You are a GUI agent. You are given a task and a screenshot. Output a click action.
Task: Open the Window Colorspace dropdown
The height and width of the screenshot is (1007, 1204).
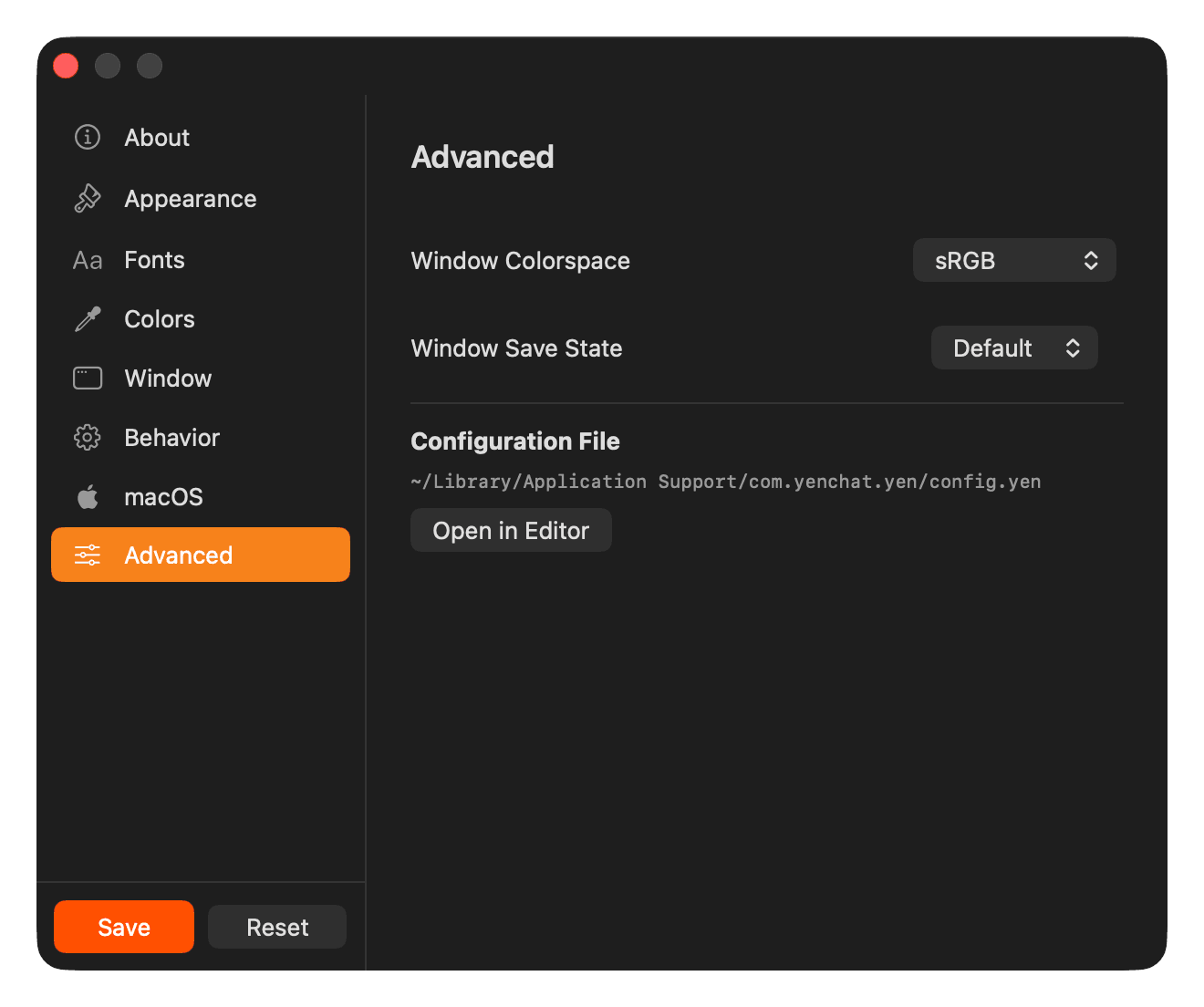[x=1013, y=260]
